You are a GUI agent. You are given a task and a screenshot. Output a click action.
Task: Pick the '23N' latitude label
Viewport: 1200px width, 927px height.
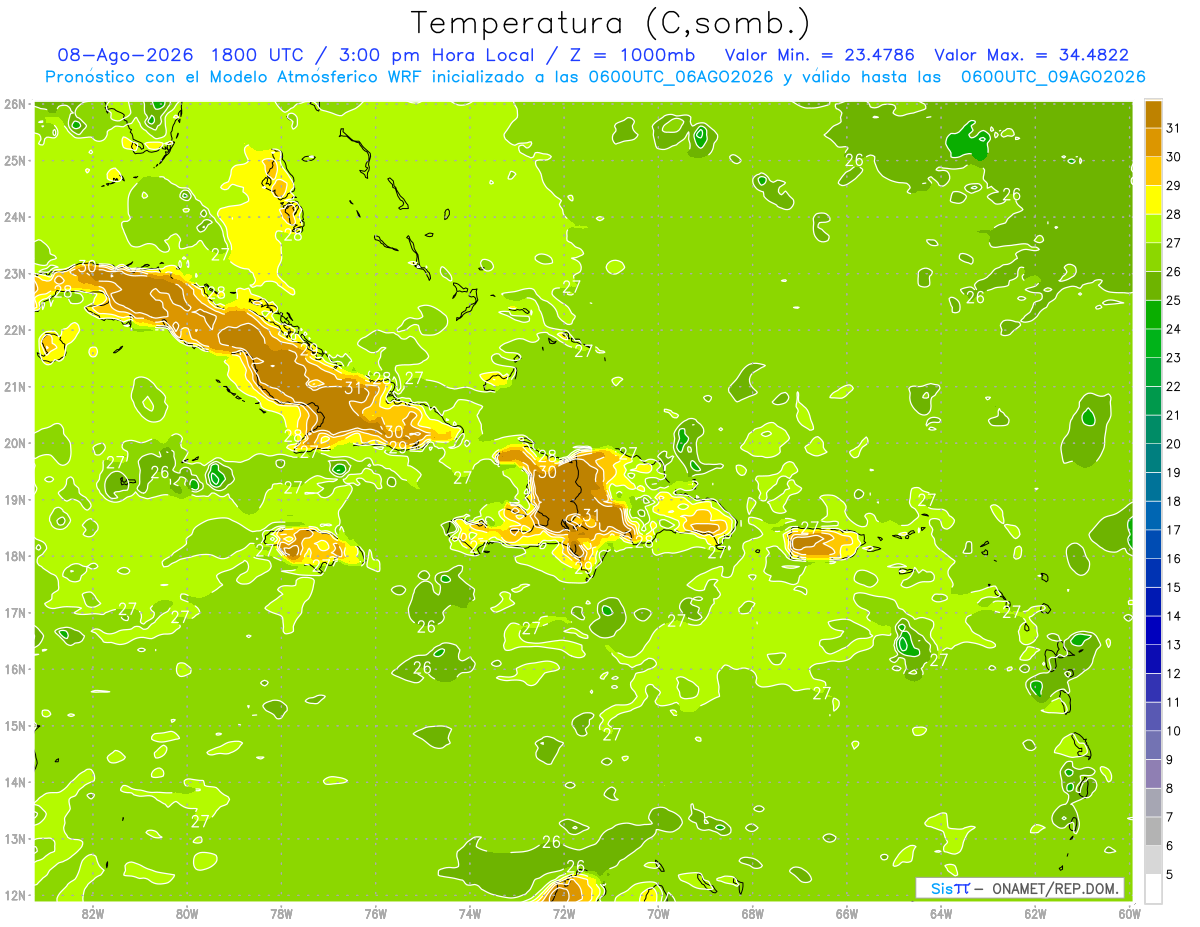[x=15, y=273]
